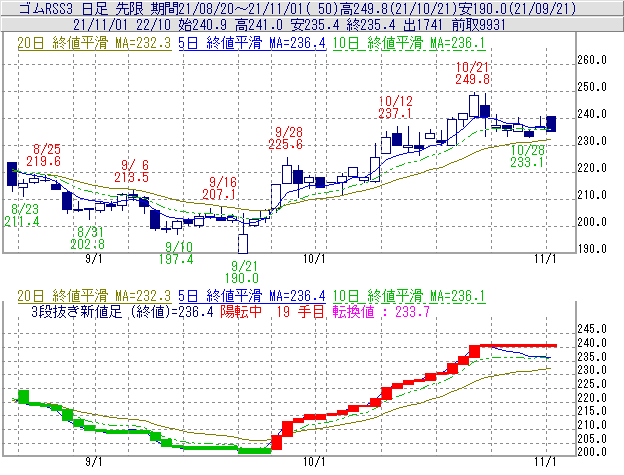Click the last dark candlestick on 11/1
This screenshot has height=475, width=624.
click(x=551, y=124)
